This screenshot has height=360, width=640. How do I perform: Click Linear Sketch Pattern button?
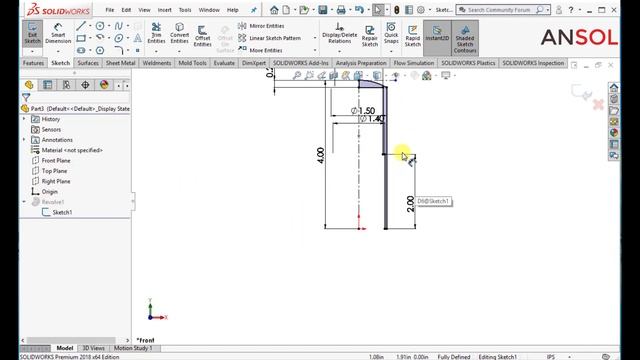coord(270,38)
